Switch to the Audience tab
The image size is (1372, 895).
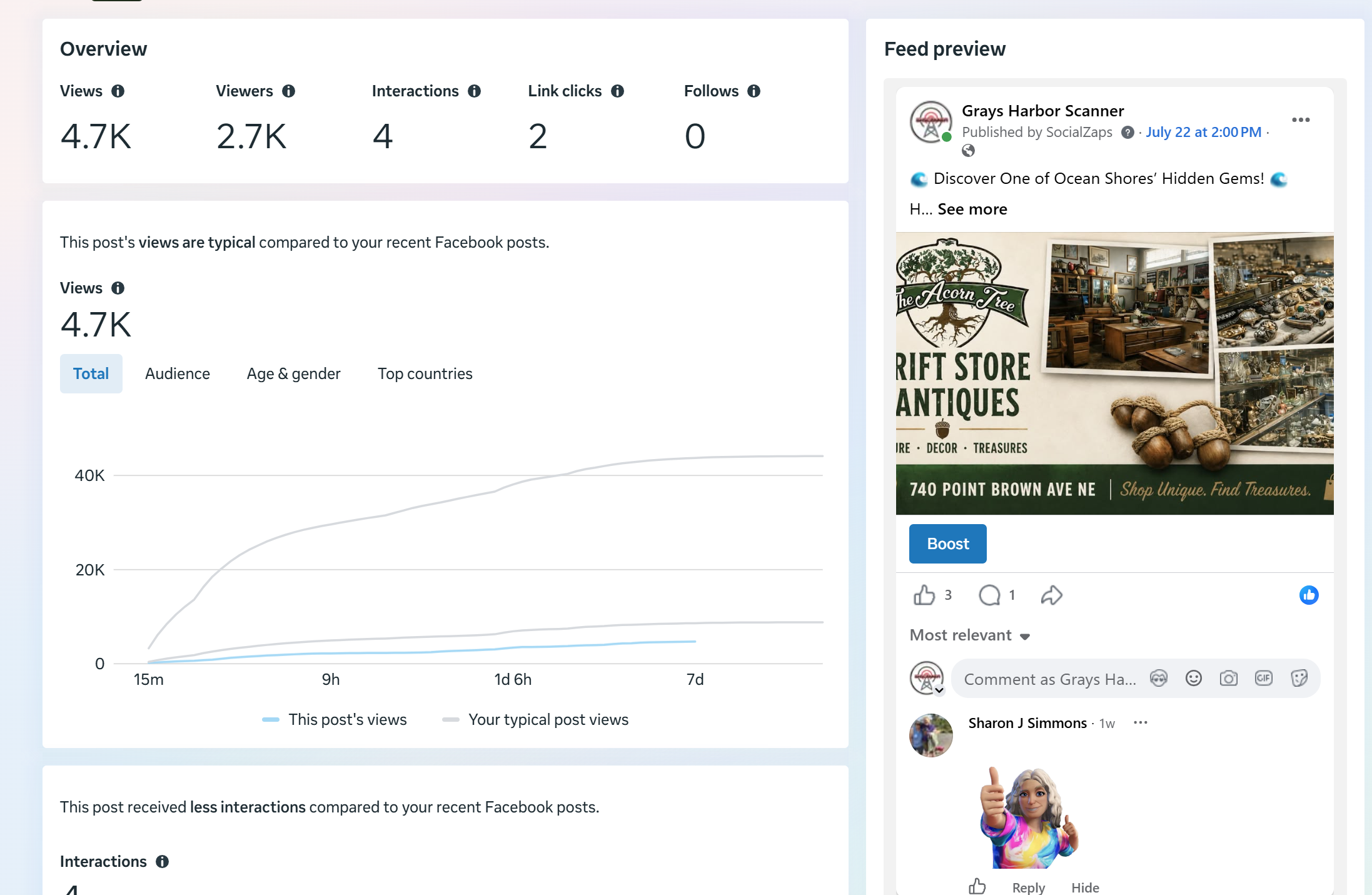(178, 373)
